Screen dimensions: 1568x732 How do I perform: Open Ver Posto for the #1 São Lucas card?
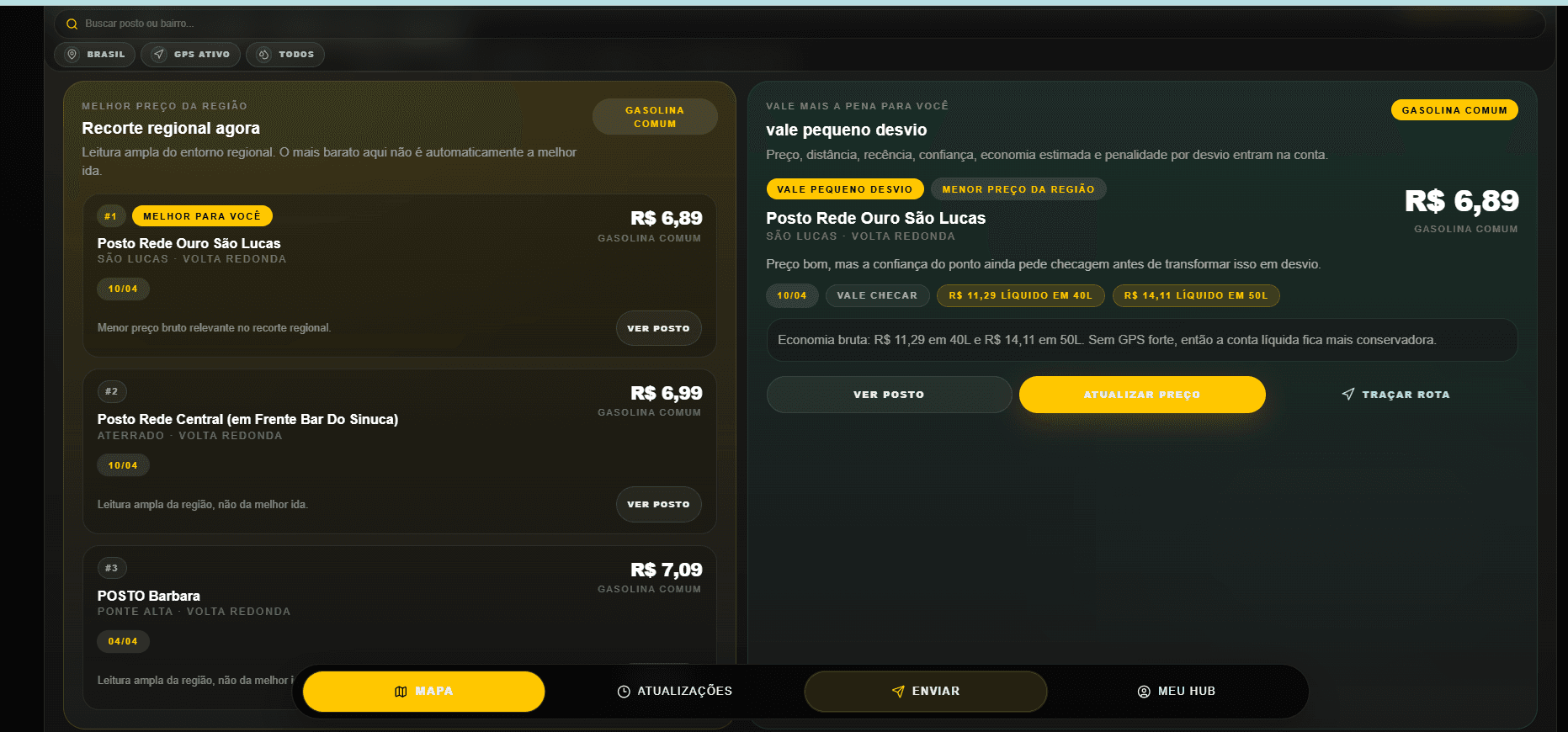point(658,328)
